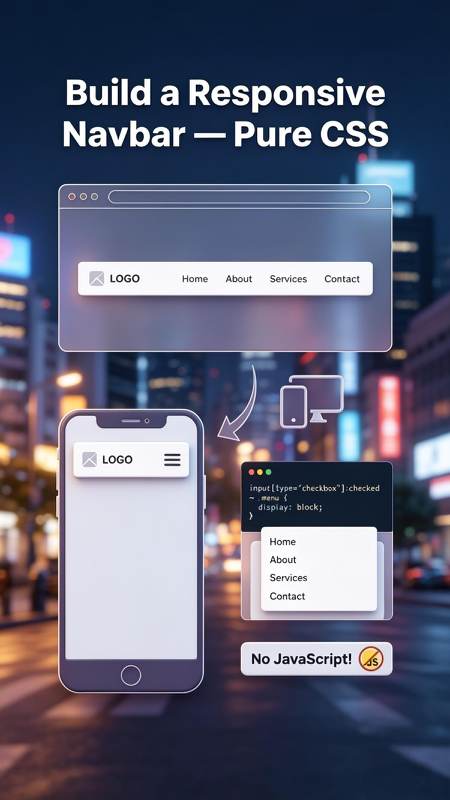The height and width of the screenshot is (800, 450).
Task: Click the logo image icon in the phone navbar
Action: point(89,459)
